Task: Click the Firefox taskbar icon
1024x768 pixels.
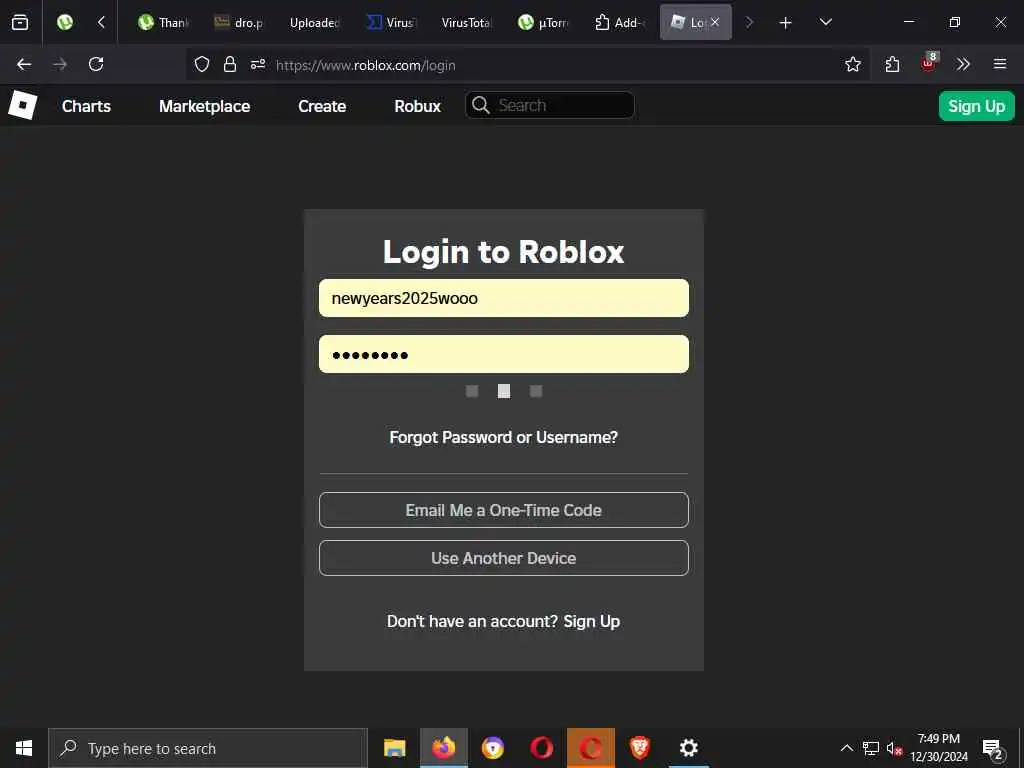Action: (x=443, y=748)
